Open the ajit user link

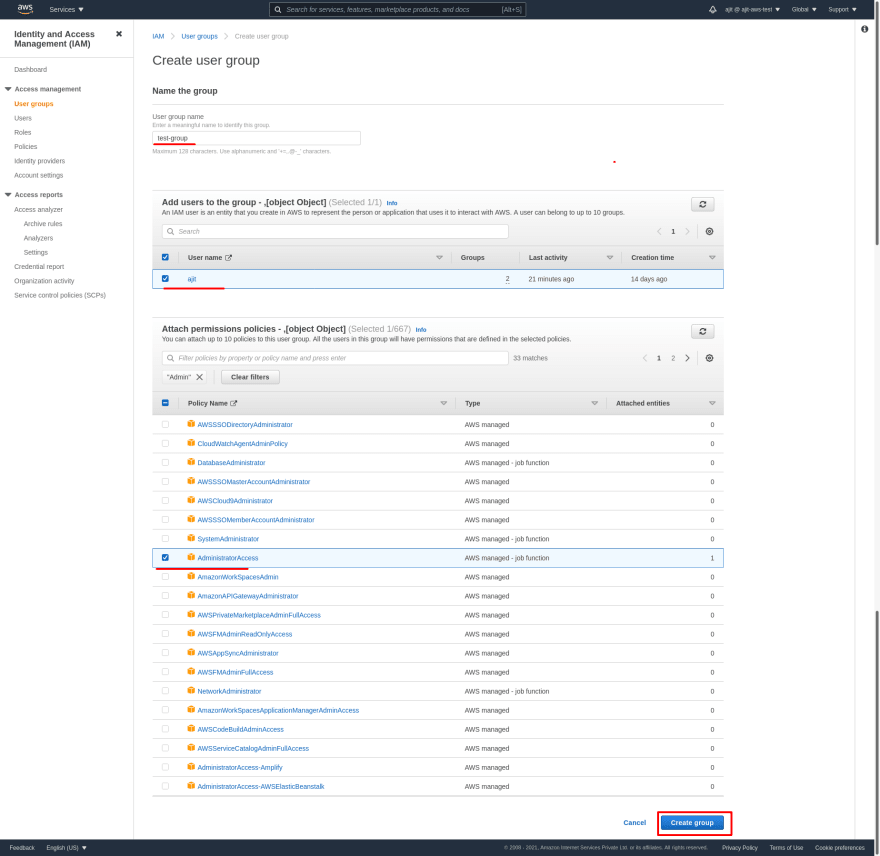(x=191, y=279)
